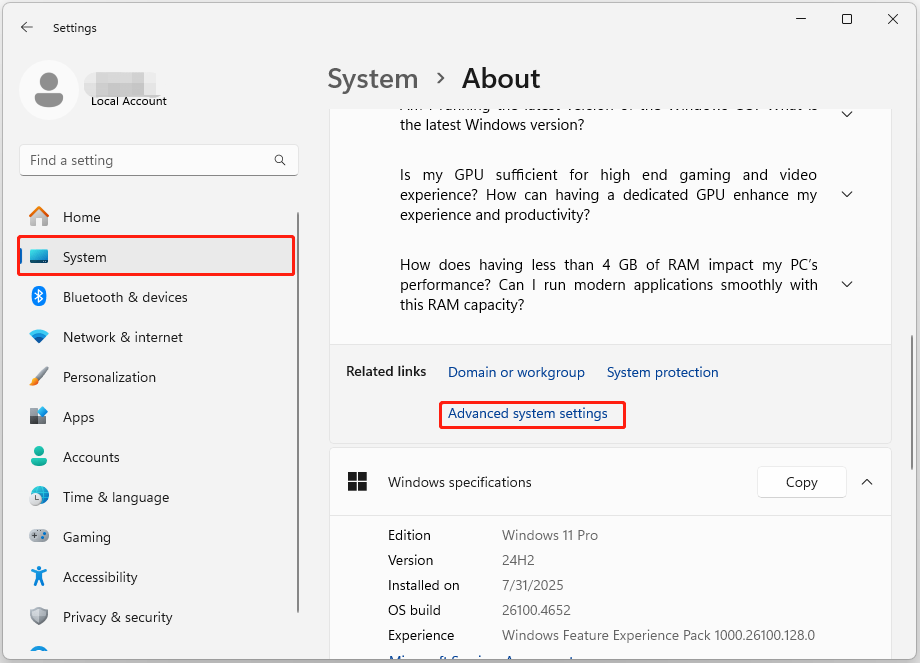This screenshot has width=920, height=663.
Task: Click the user account avatar icon
Action: point(49,90)
